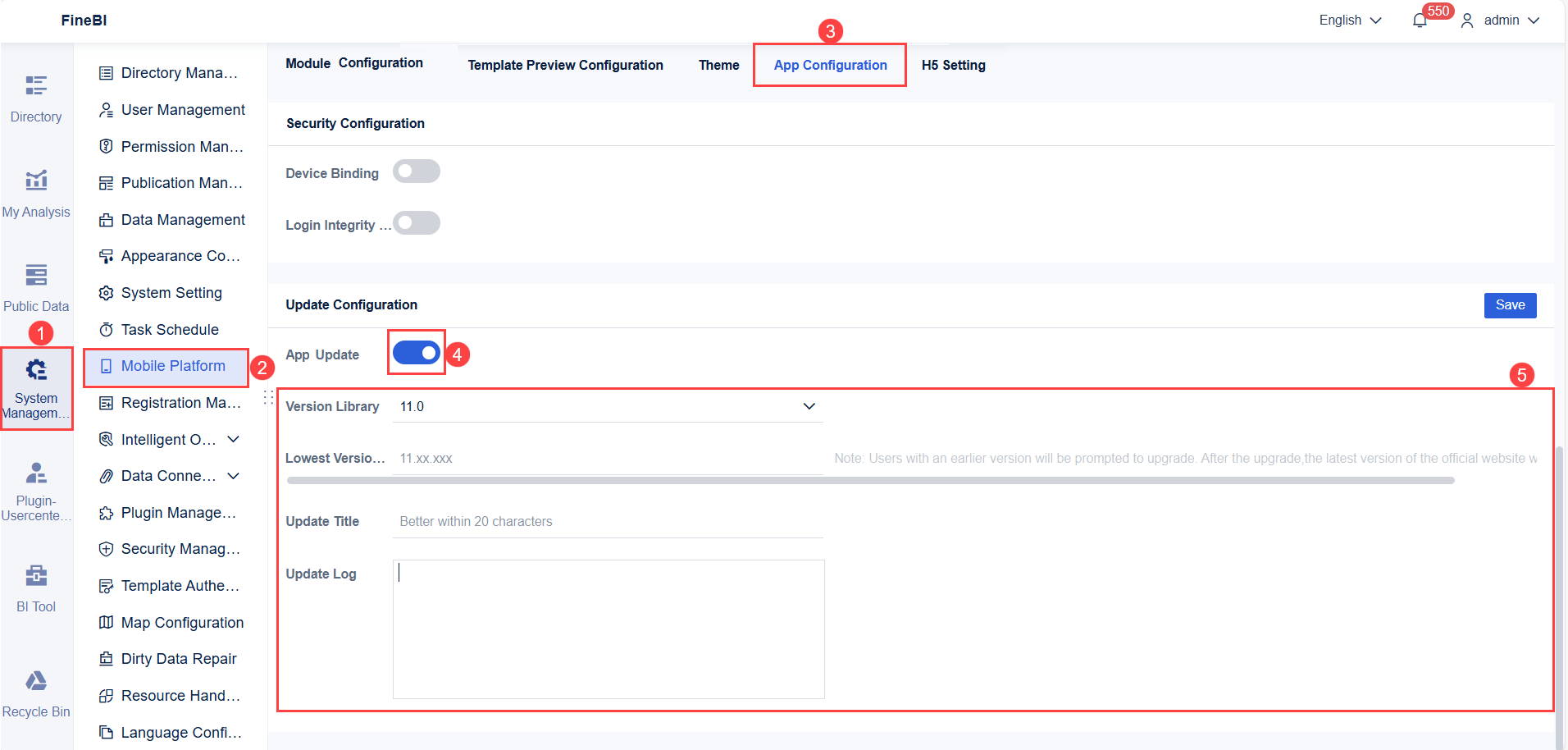Open the Recycle Bin sidebar icon

coord(36,680)
